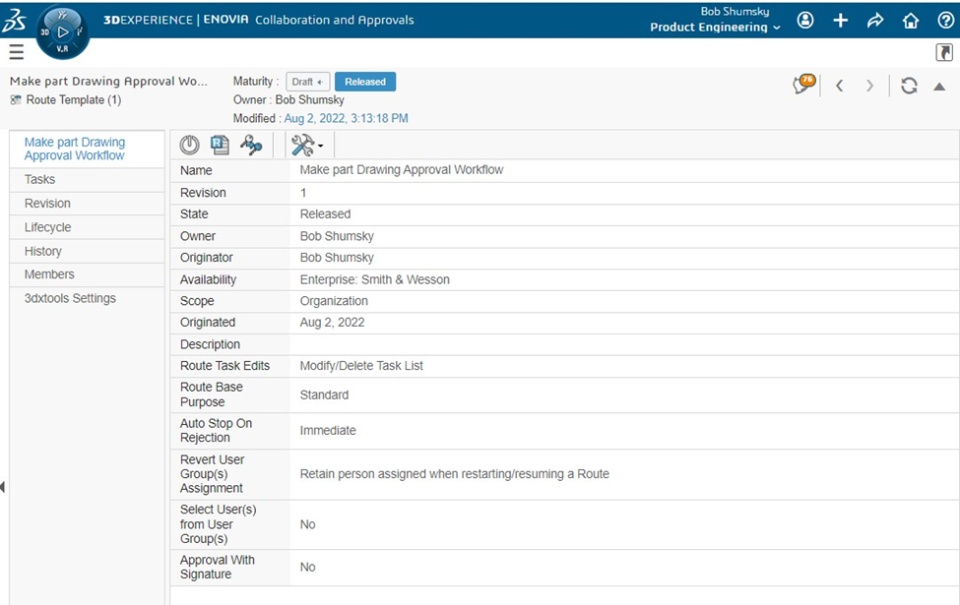Click the Route Template (1) label
The image size is (960, 605).
pos(73,100)
